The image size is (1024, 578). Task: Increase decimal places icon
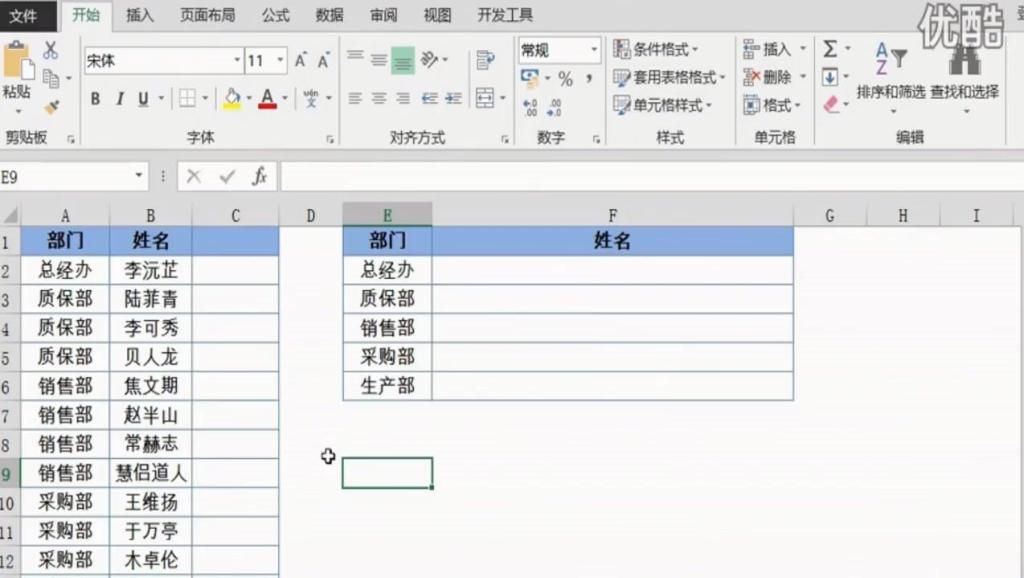point(530,108)
